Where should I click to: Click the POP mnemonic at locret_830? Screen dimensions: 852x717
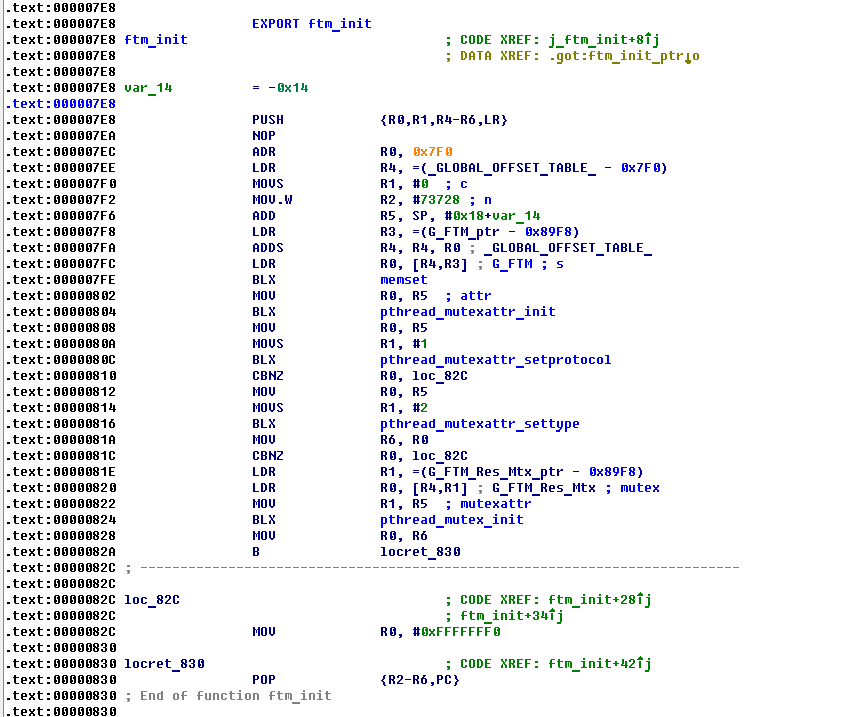pyautogui.click(x=264, y=680)
